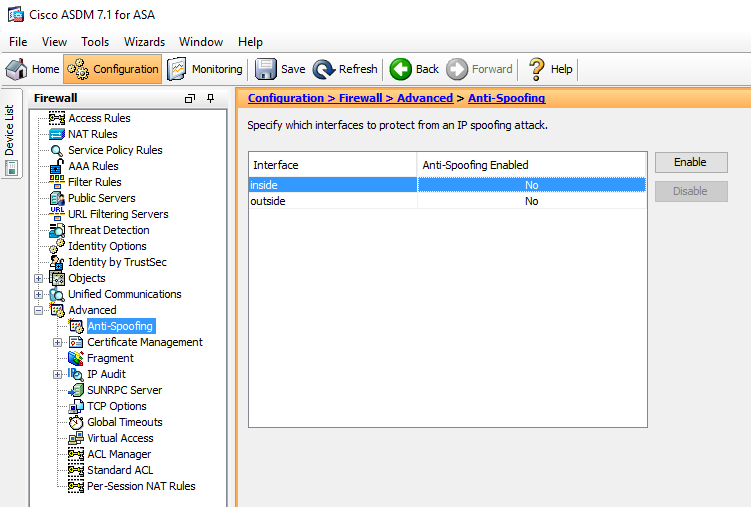The width and height of the screenshot is (751, 507).
Task: Click the Global Timeouts clock icon
Action: (x=76, y=422)
